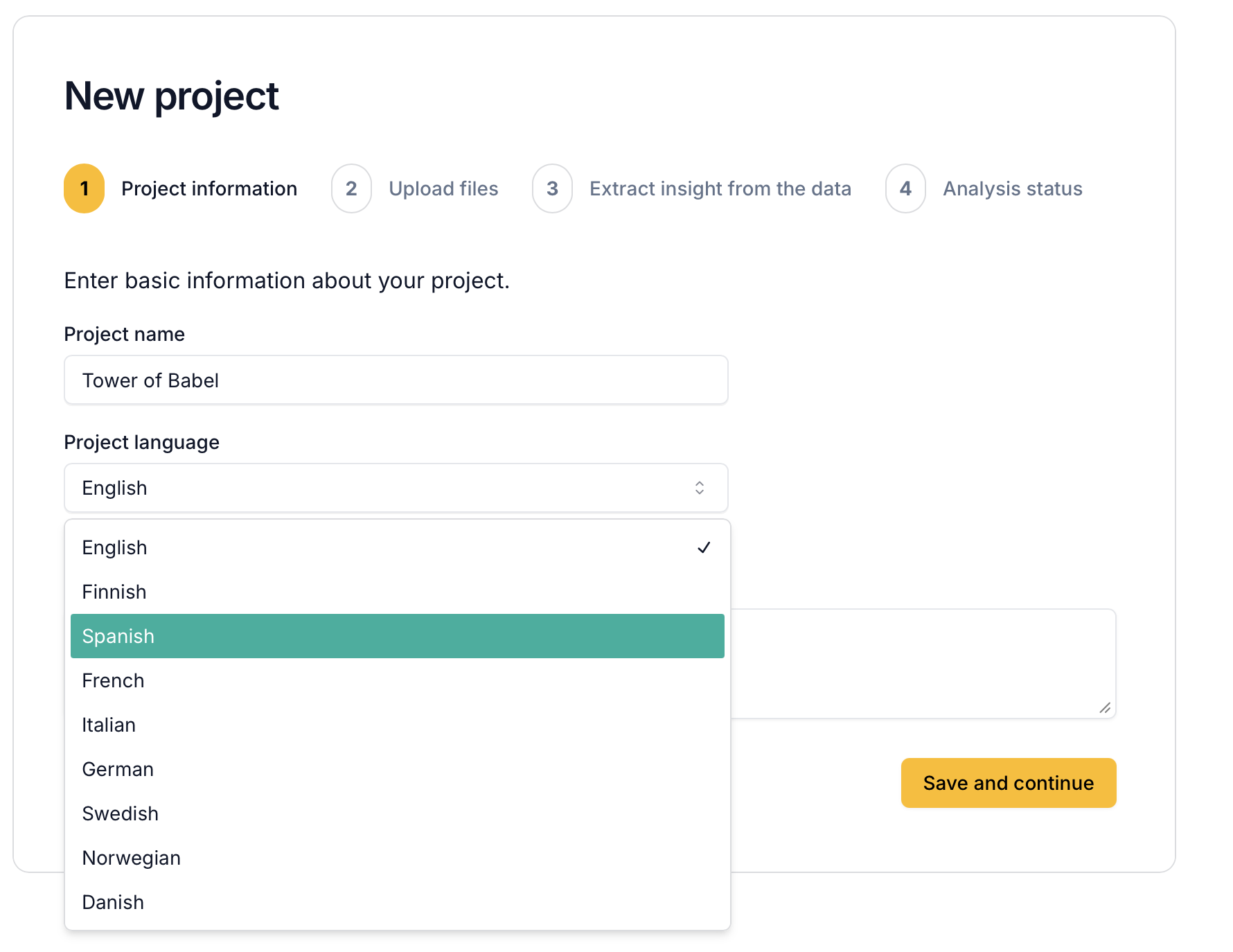
Task: Click step 4 Analysis status circle
Action: [x=905, y=188]
